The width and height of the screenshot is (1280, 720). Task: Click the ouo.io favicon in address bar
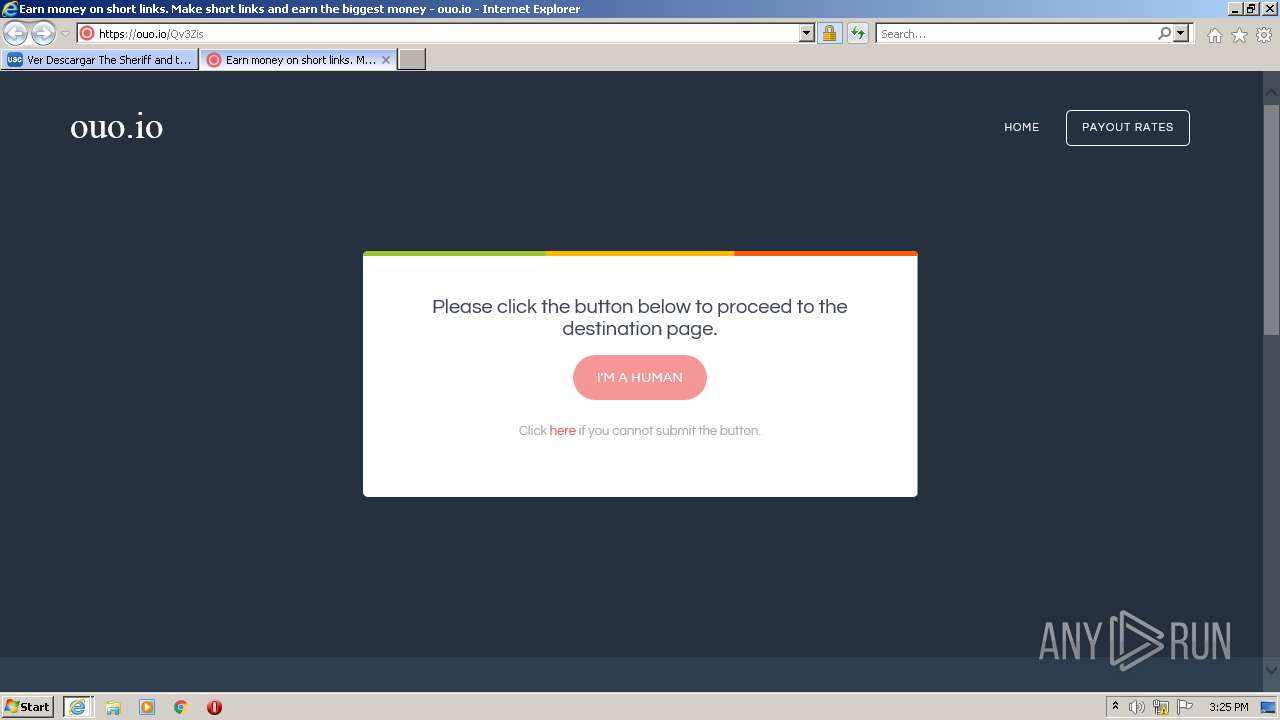86,33
